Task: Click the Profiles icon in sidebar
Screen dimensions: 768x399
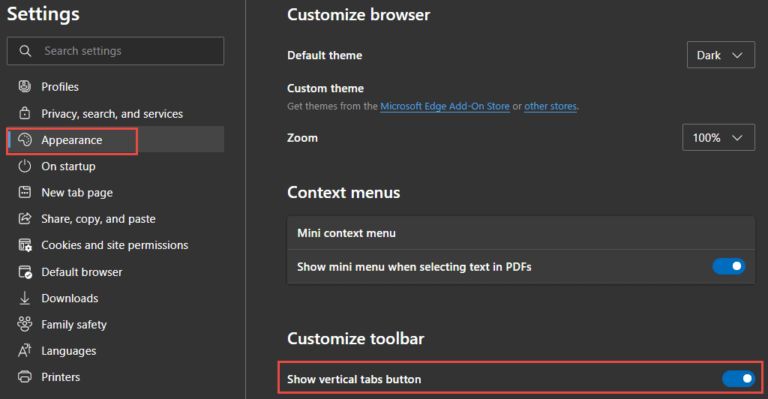Action: (x=24, y=87)
